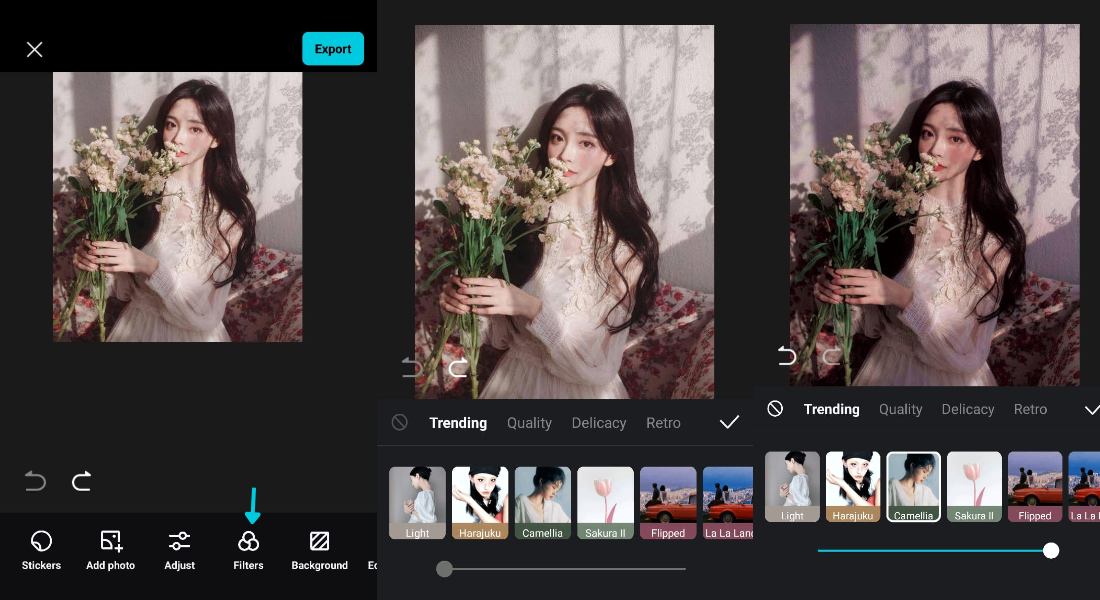Viewport: 1100px width, 600px height.
Task: Open the Background tool
Action: point(319,550)
